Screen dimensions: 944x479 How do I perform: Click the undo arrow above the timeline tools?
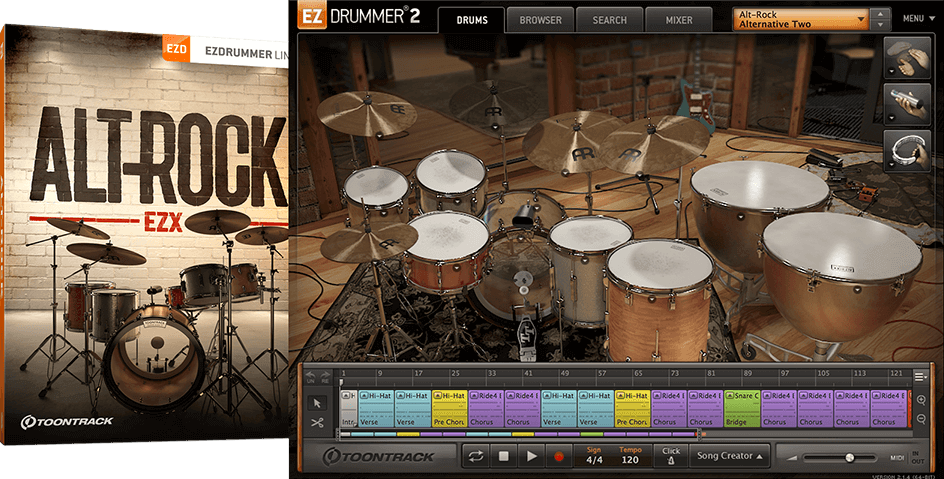tap(311, 377)
